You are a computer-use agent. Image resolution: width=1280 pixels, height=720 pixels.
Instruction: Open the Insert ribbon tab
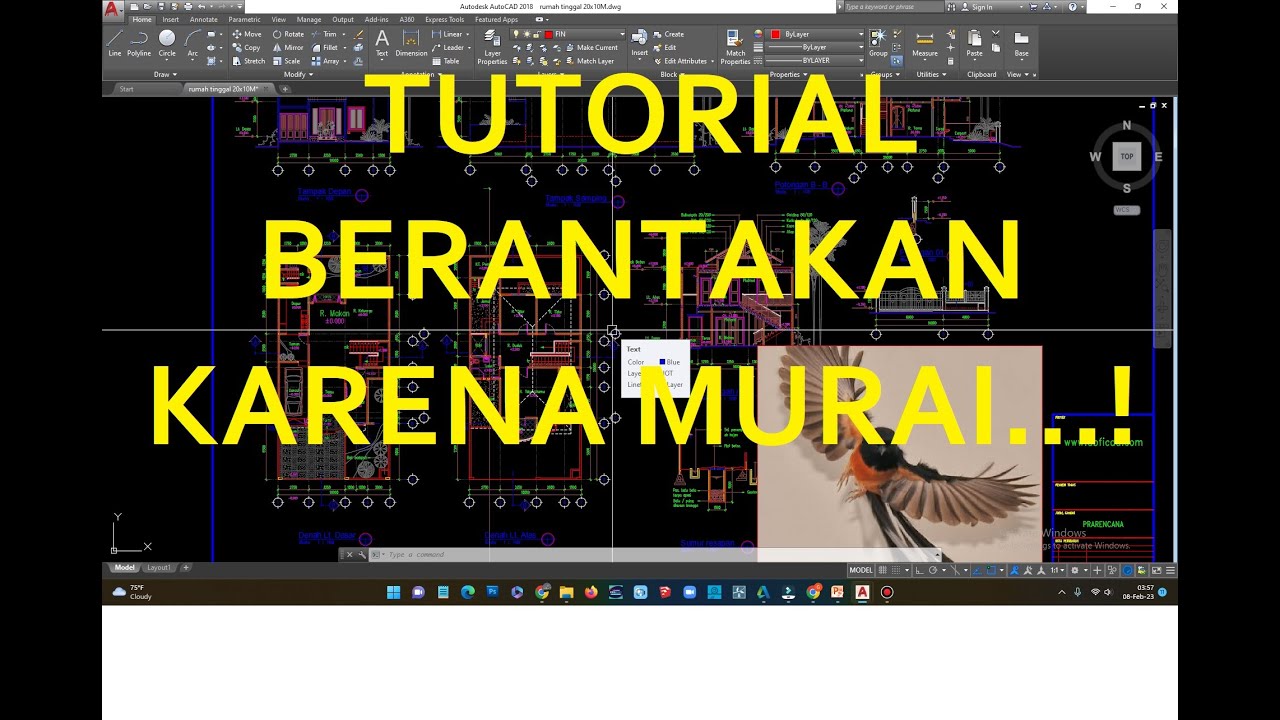tap(171, 19)
